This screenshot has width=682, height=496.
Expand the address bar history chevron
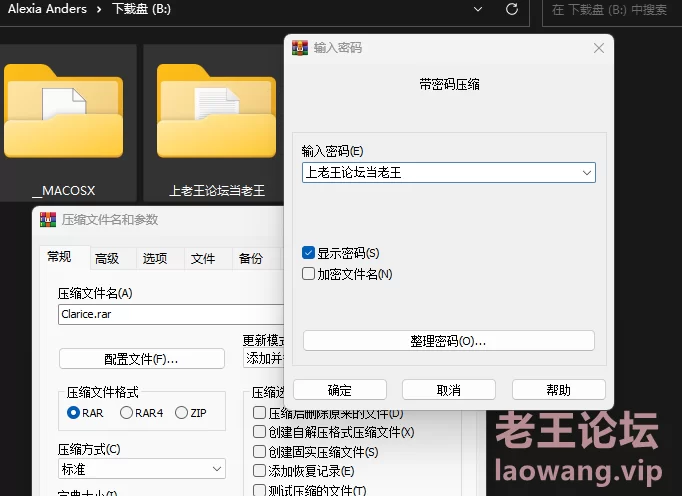pyautogui.click(x=473, y=9)
